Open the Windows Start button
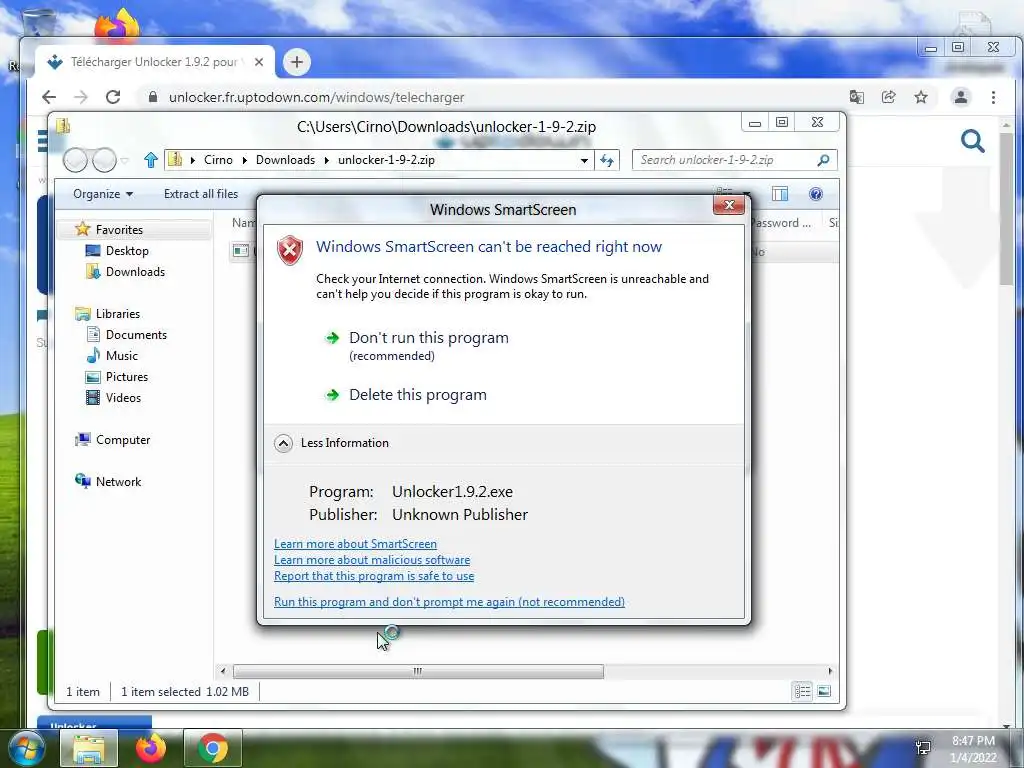The image size is (1024, 768). coord(25,748)
